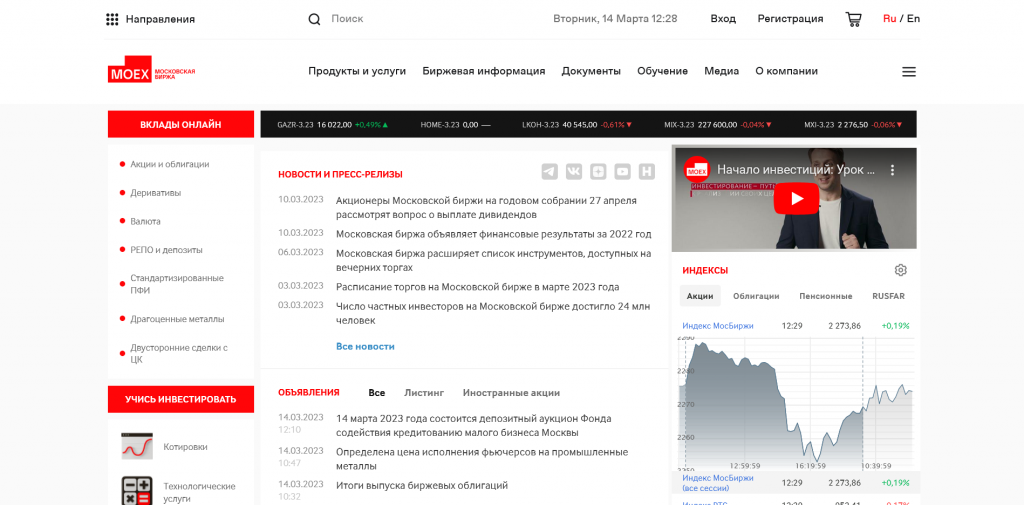Open the Документы menu

(591, 71)
